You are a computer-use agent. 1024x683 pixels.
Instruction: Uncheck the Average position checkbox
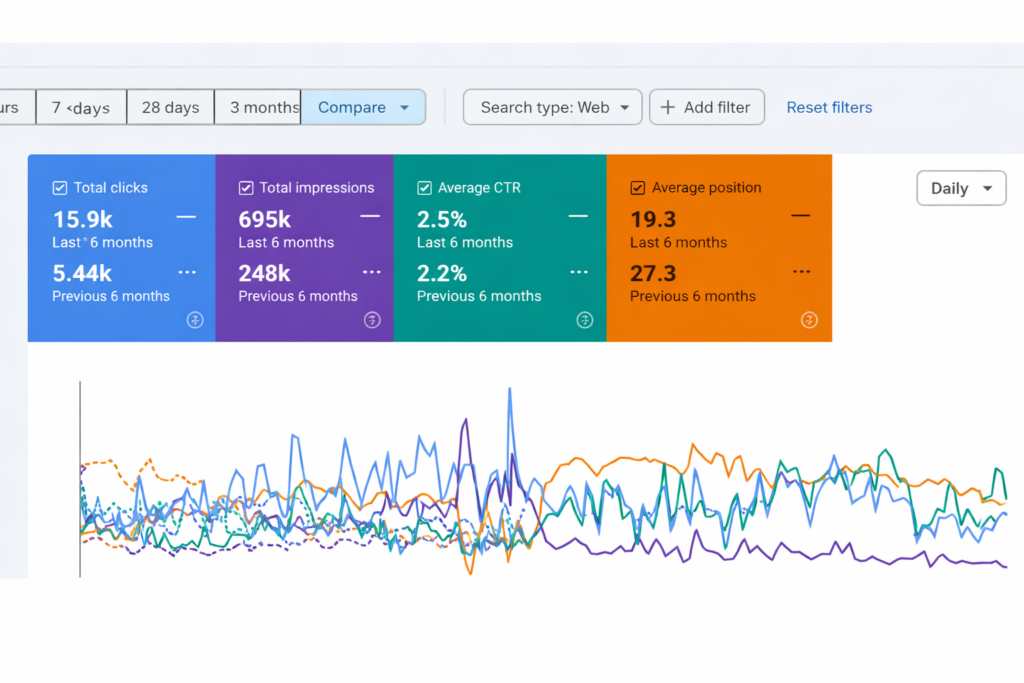pos(637,187)
